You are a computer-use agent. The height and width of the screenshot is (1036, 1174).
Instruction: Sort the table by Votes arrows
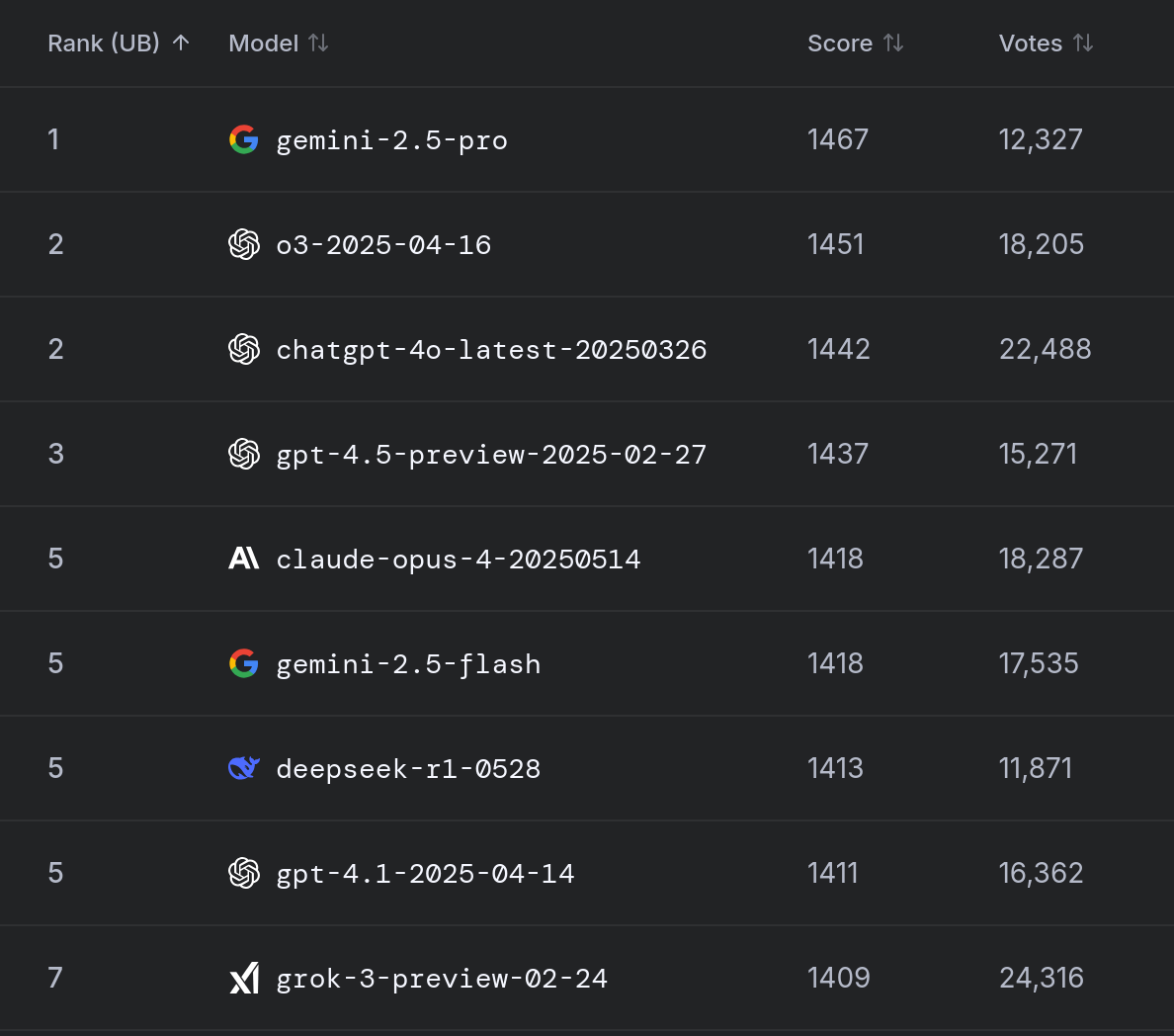(x=1083, y=43)
